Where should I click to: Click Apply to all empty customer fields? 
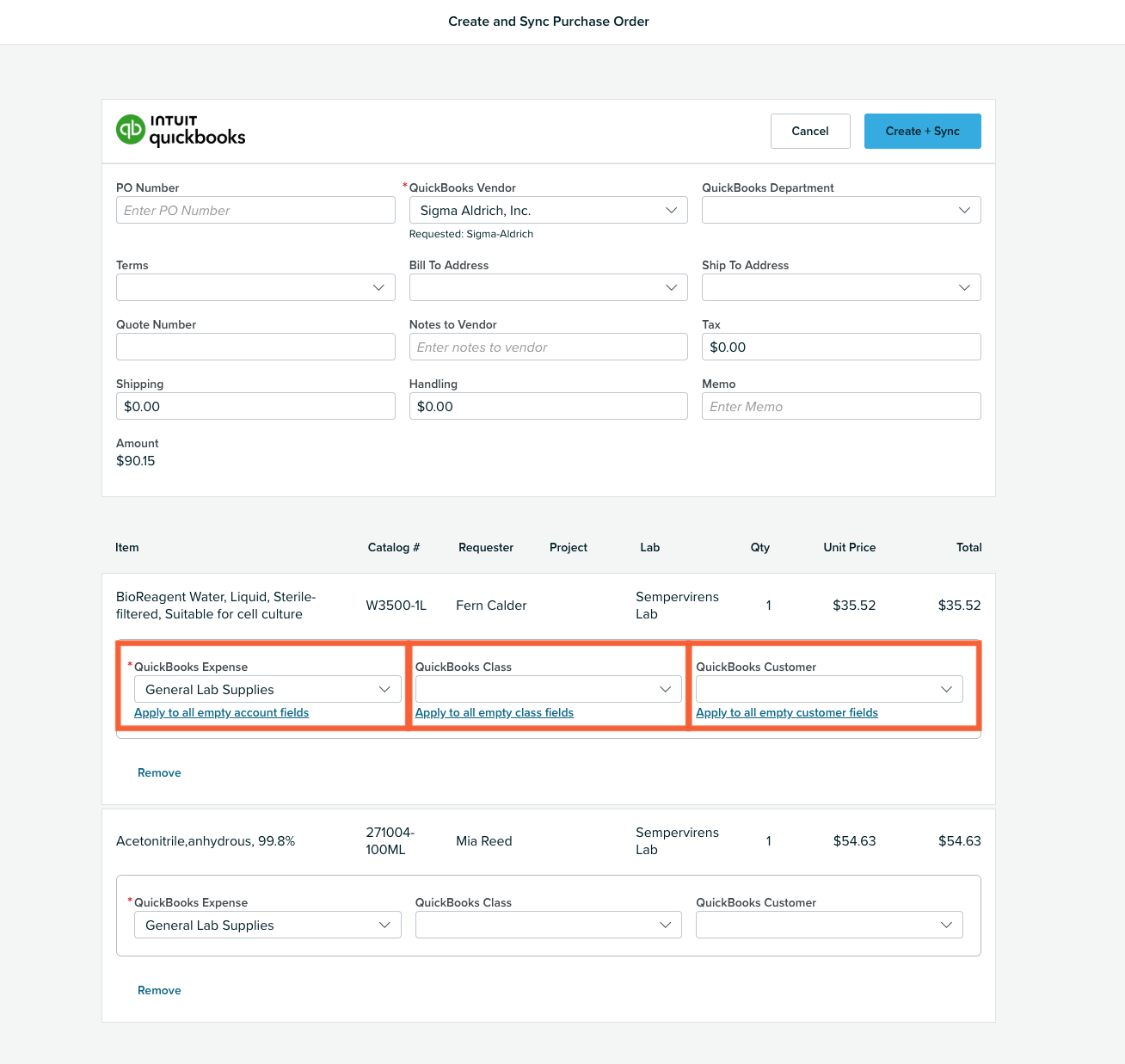coord(786,712)
